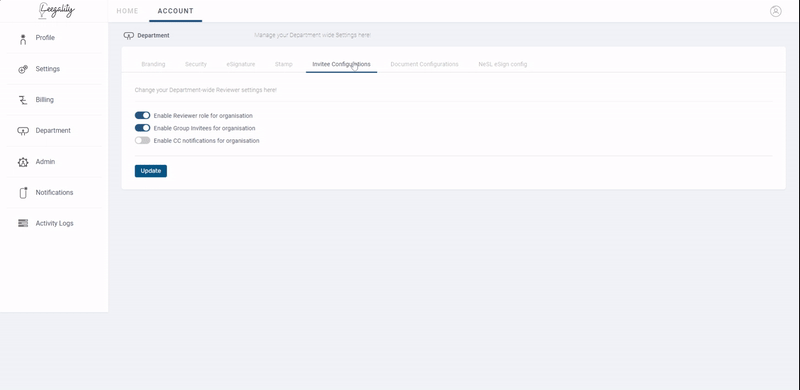
Task: Disable Group Invitees for organisation toggle
Action: tap(142, 128)
